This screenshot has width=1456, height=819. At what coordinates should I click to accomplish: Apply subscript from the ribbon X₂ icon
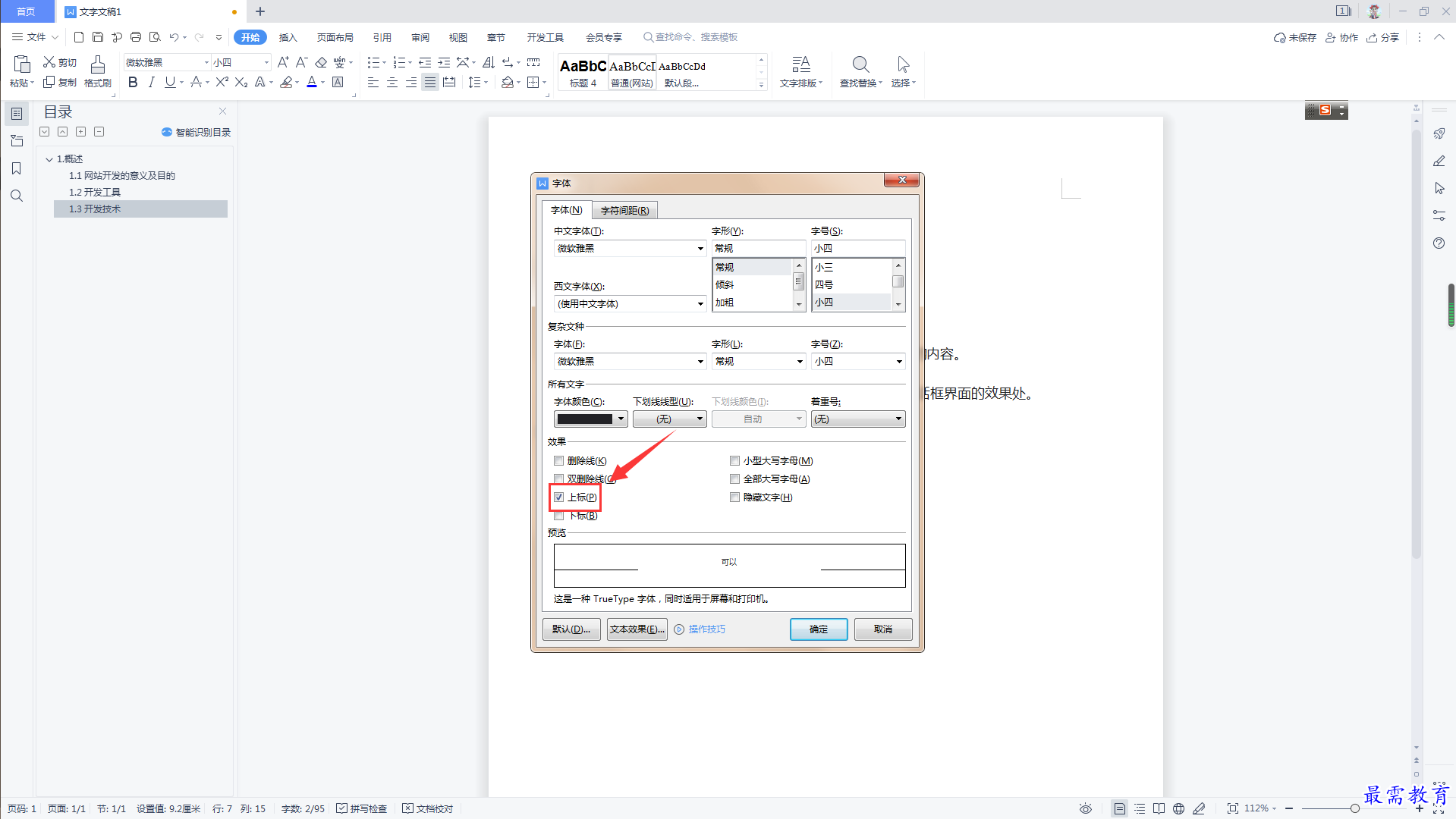241,83
